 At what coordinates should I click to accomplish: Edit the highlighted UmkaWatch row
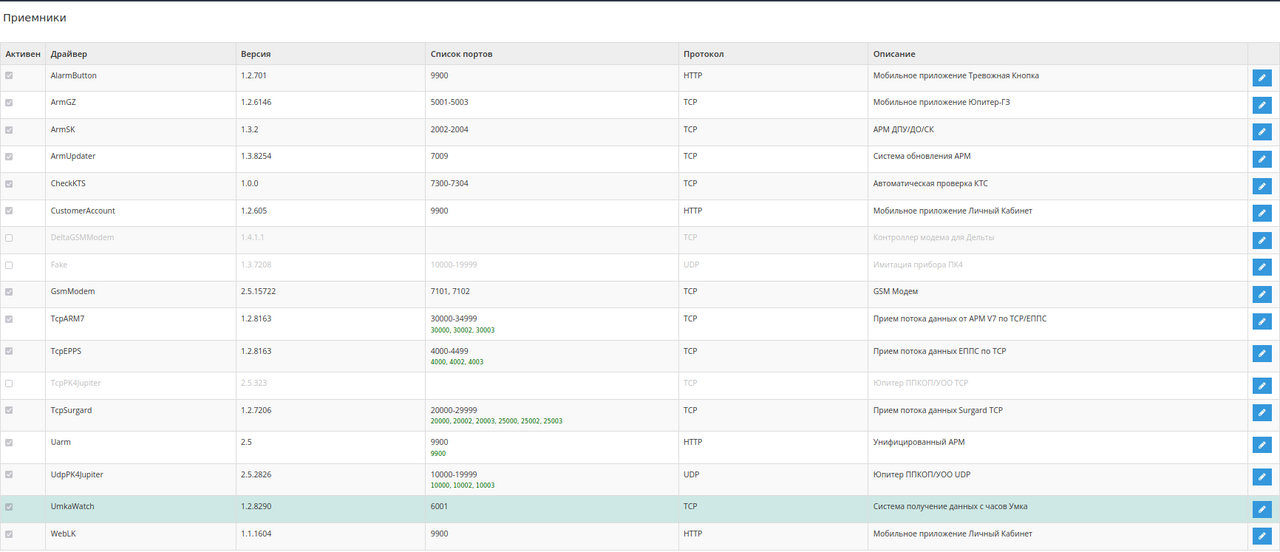click(x=1261, y=509)
